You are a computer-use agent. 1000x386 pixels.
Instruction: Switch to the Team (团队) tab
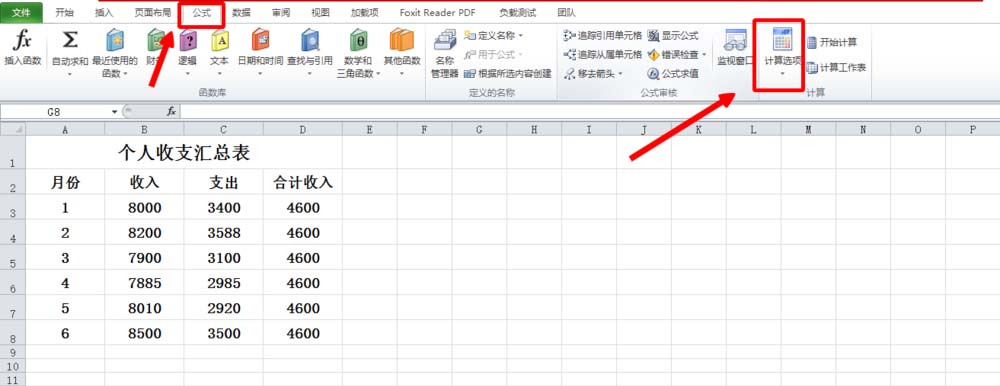(x=566, y=13)
